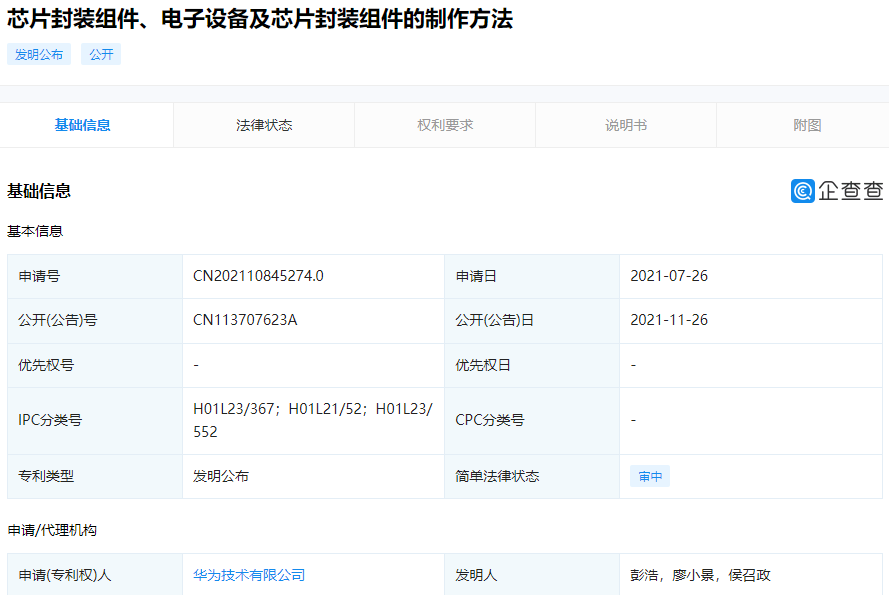
Task: Click the 企查查 logo icon
Action: (801, 191)
